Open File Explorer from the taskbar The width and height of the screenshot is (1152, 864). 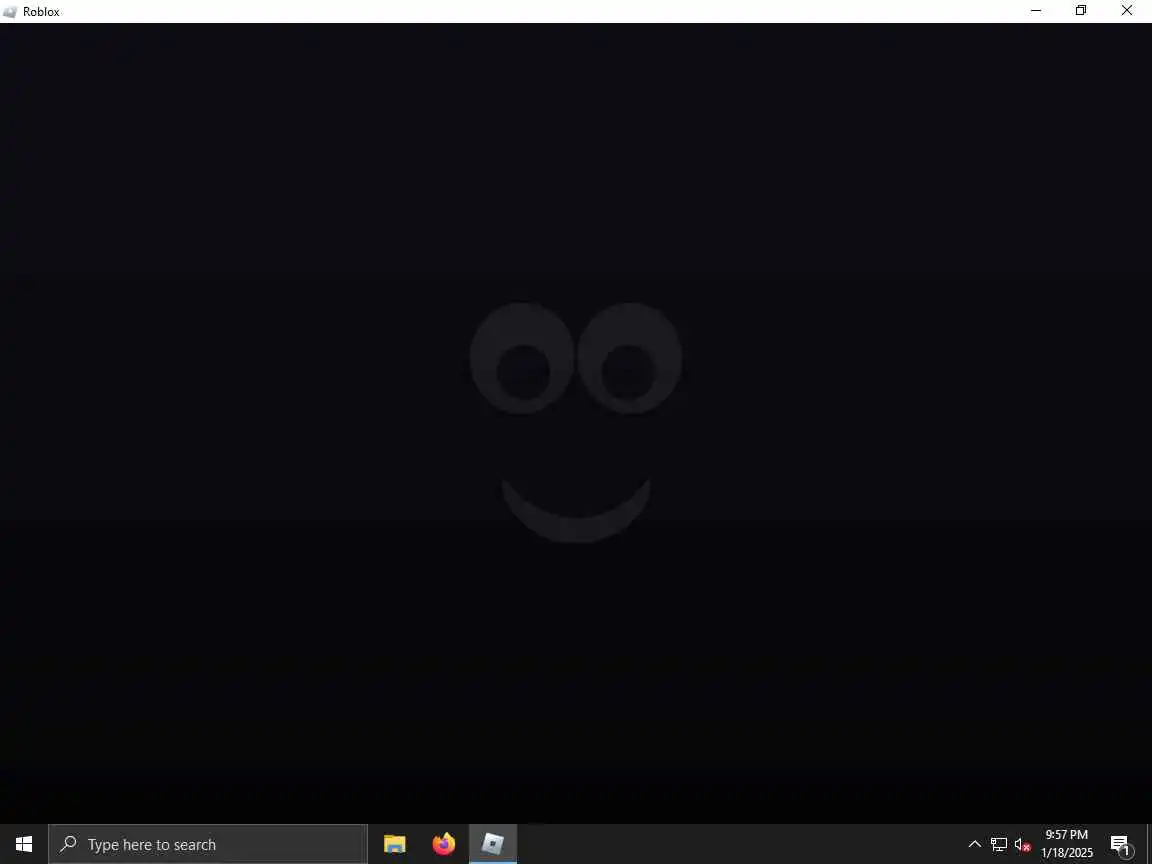395,844
